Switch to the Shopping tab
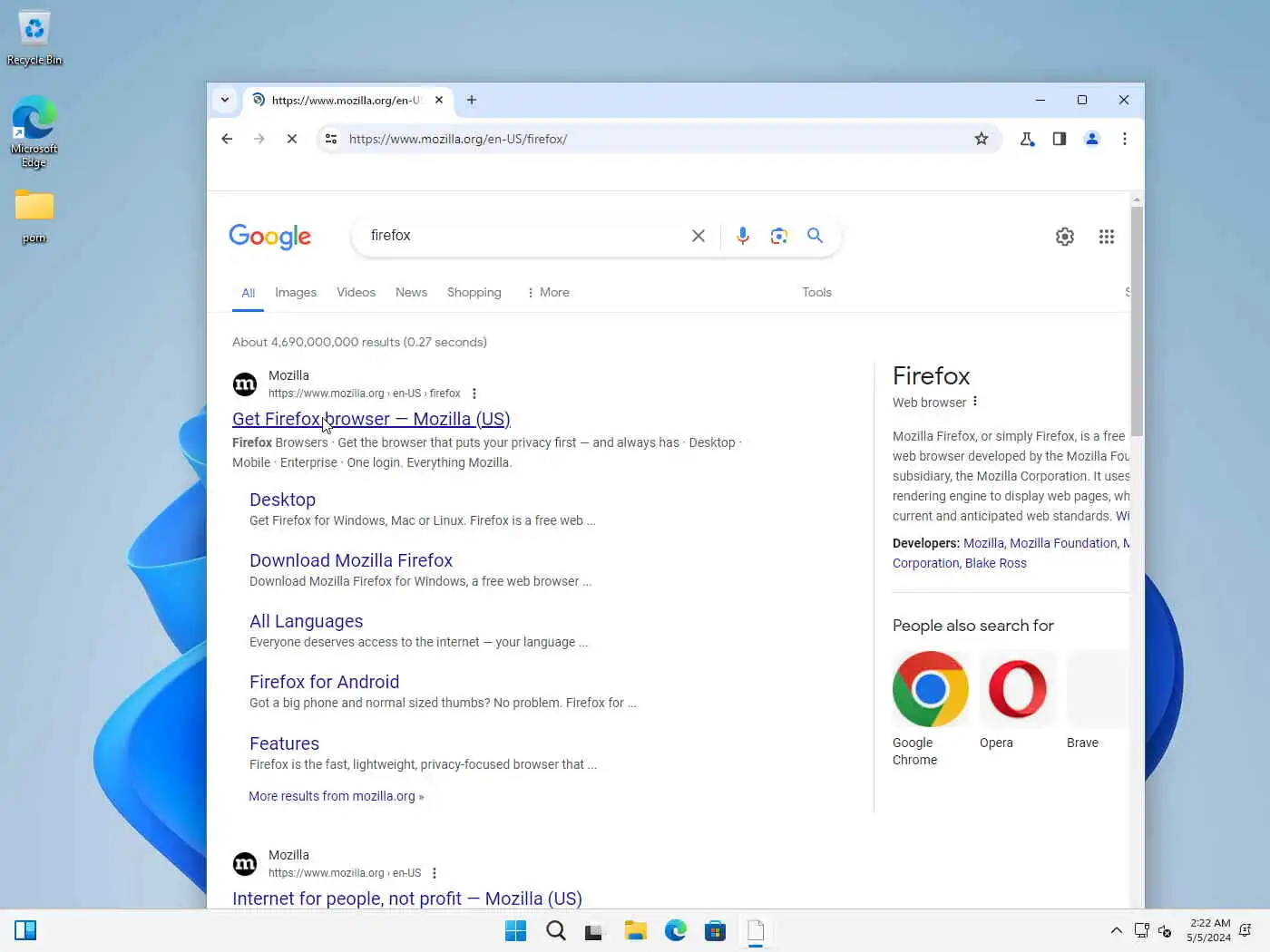1270x952 pixels. (474, 292)
